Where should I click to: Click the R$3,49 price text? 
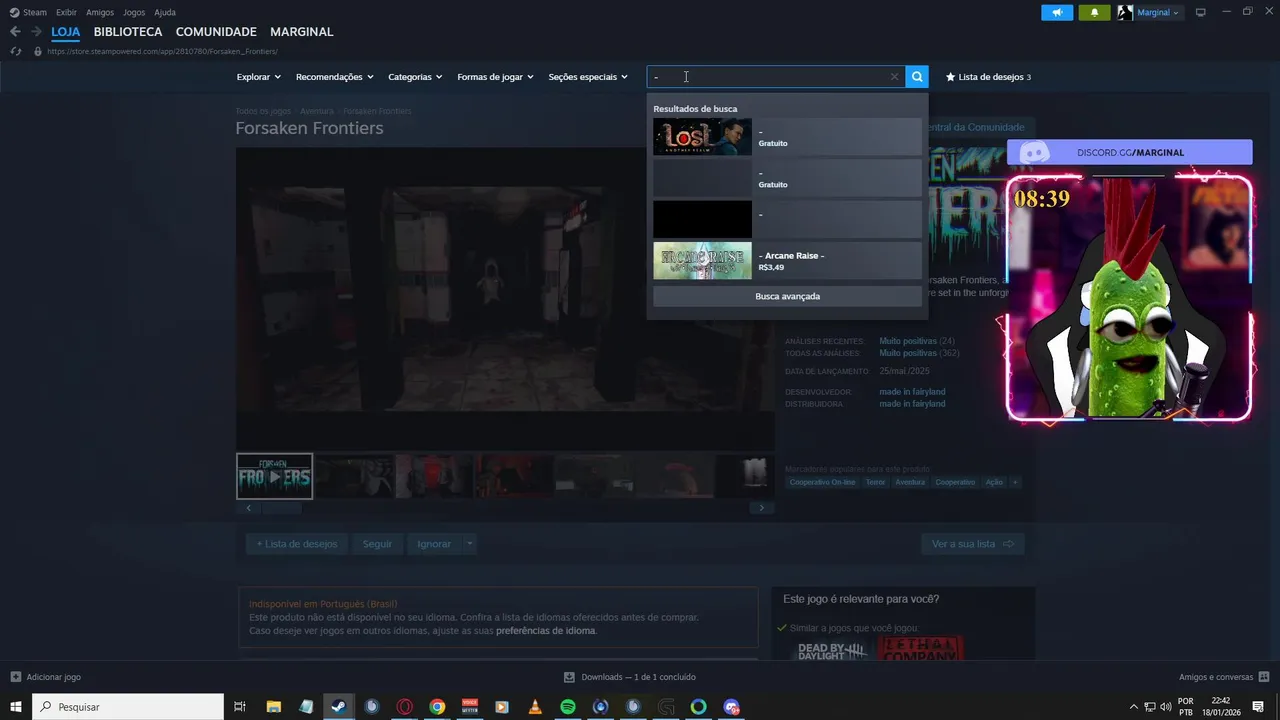pos(771,267)
